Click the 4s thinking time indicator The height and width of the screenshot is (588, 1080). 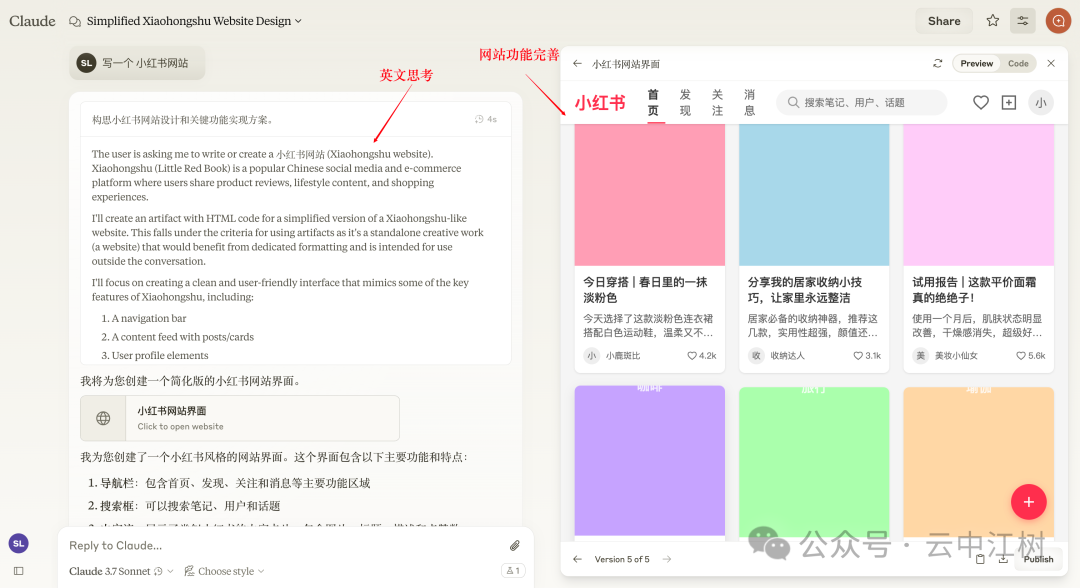[486, 119]
